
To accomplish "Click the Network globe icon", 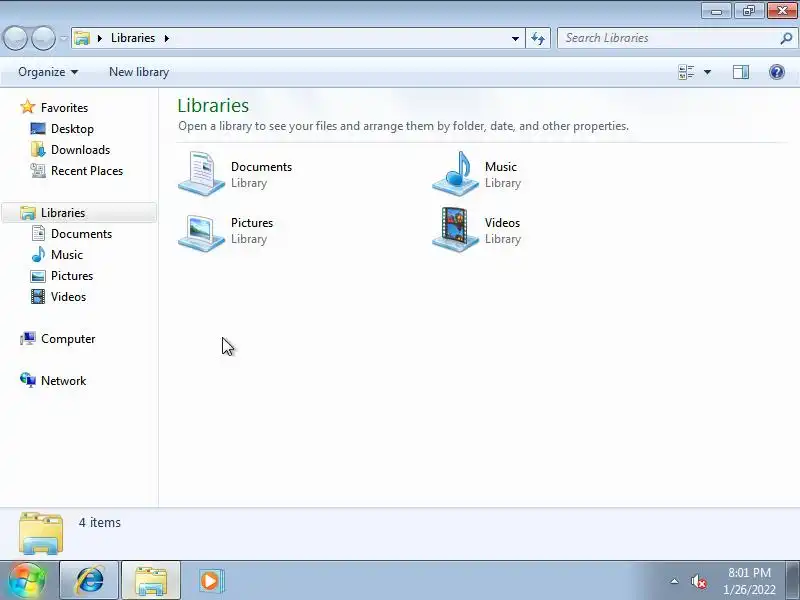I will click(28, 380).
